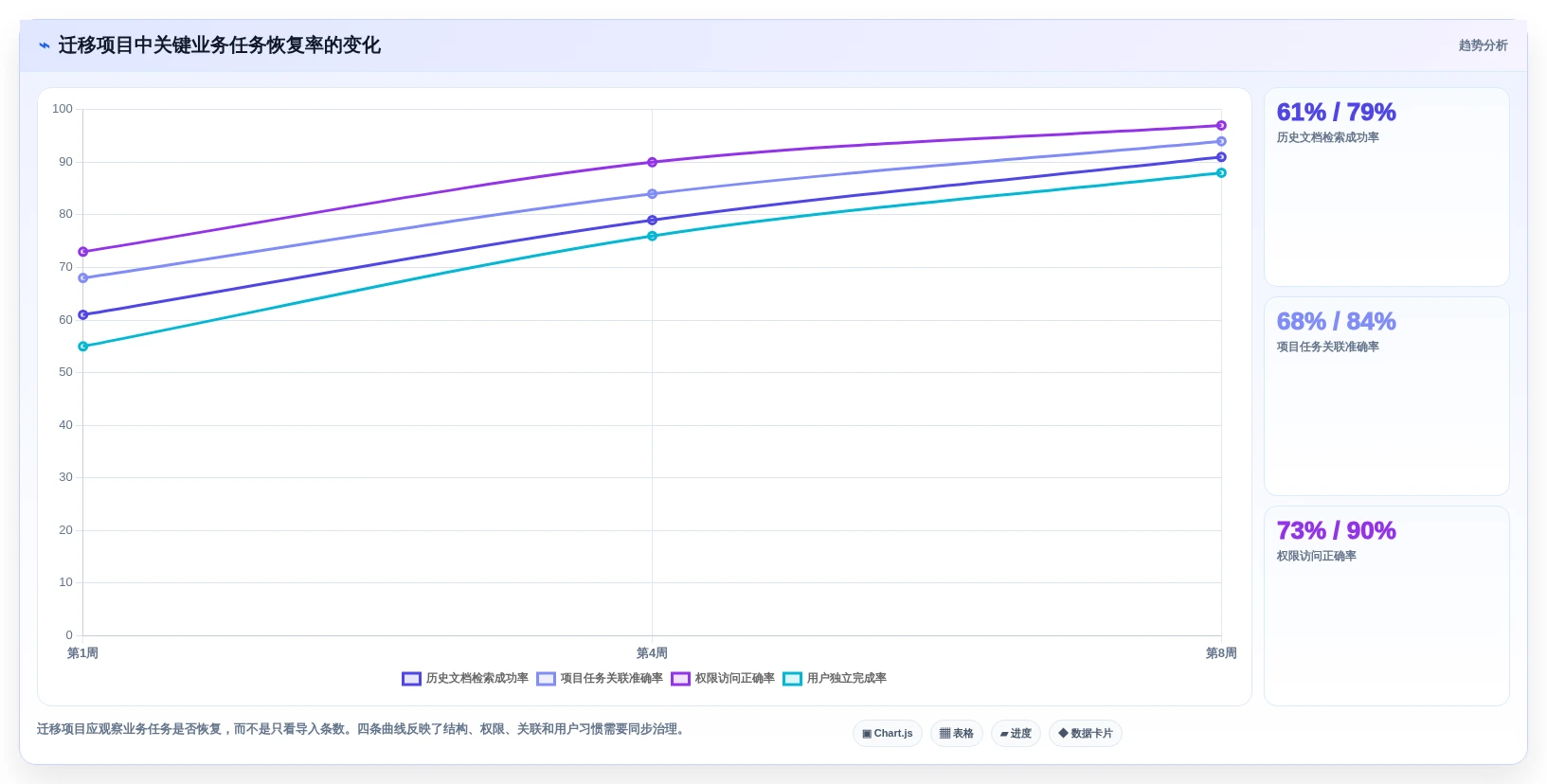Hide the 权限访问正确率 series via legend label
This screenshot has height=784, width=1547.
coord(735,679)
